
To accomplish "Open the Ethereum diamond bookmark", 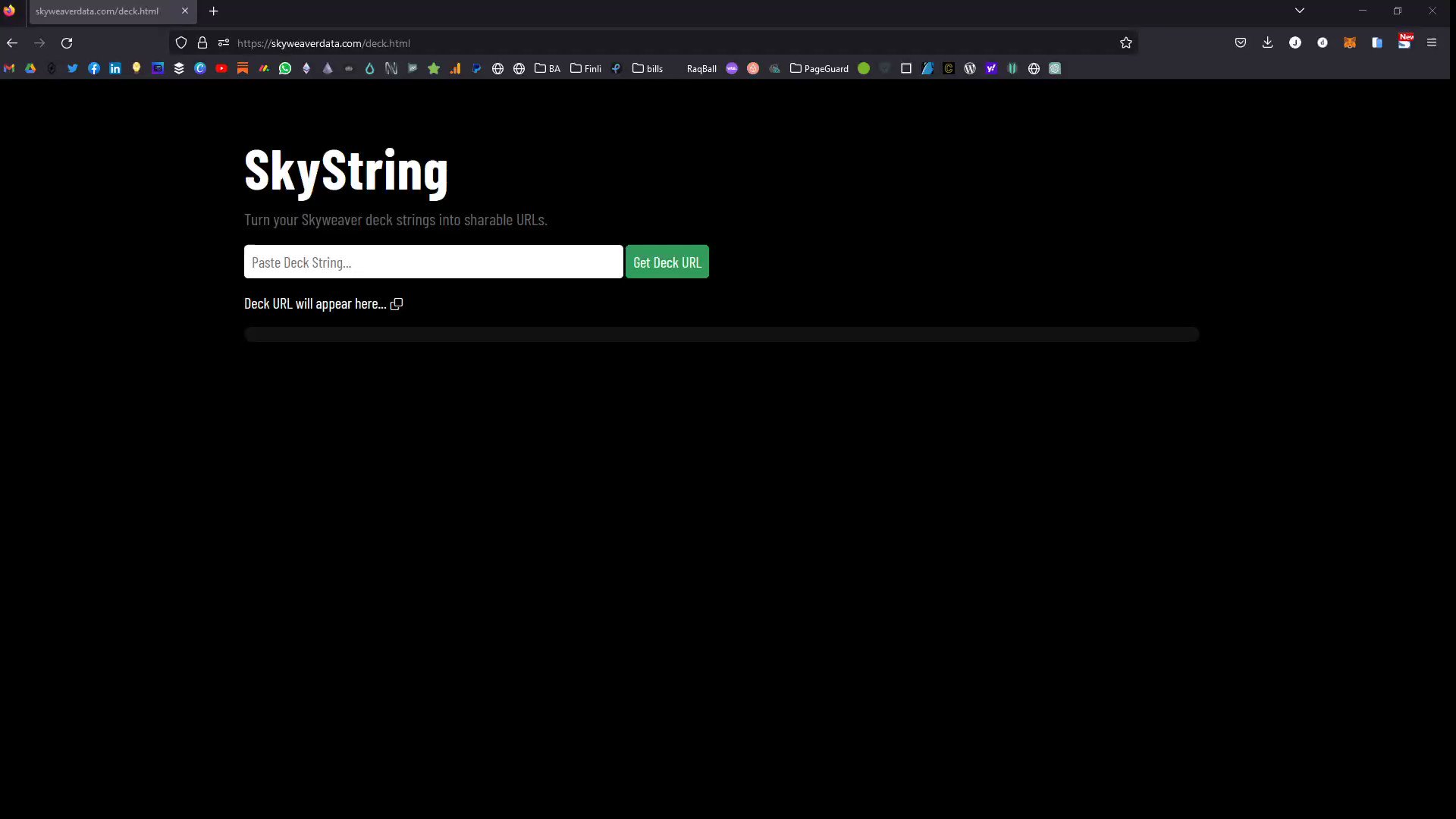I will [306, 68].
